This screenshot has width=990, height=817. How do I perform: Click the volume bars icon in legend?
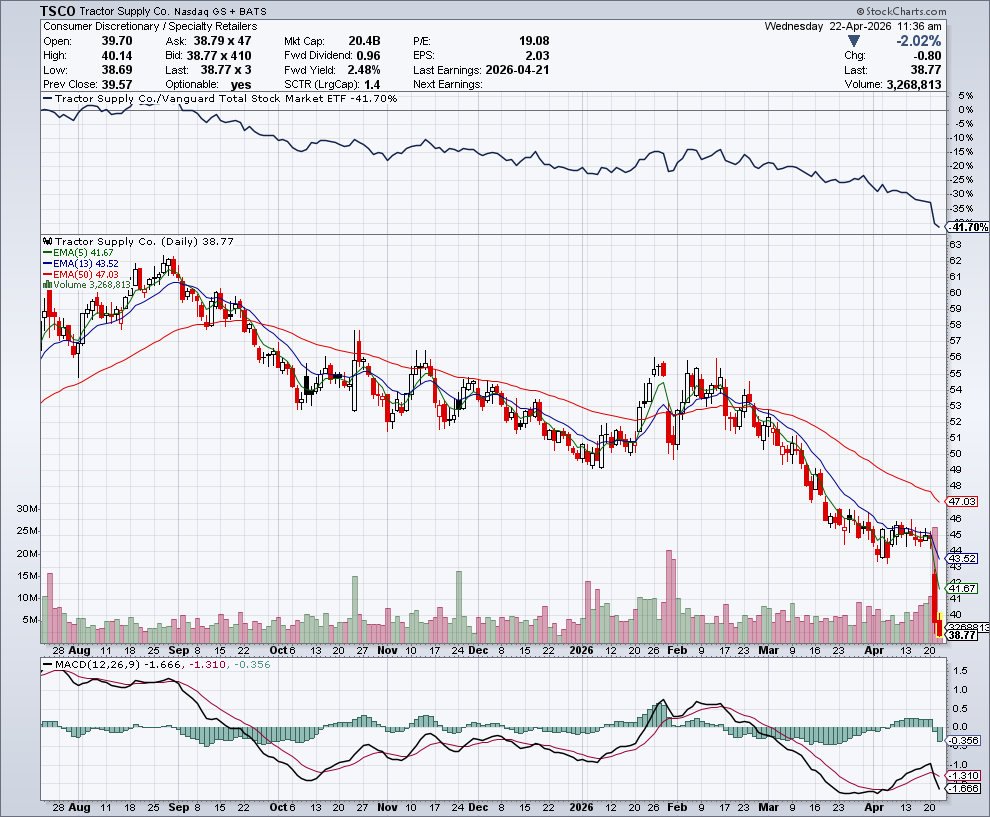(x=47, y=285)
